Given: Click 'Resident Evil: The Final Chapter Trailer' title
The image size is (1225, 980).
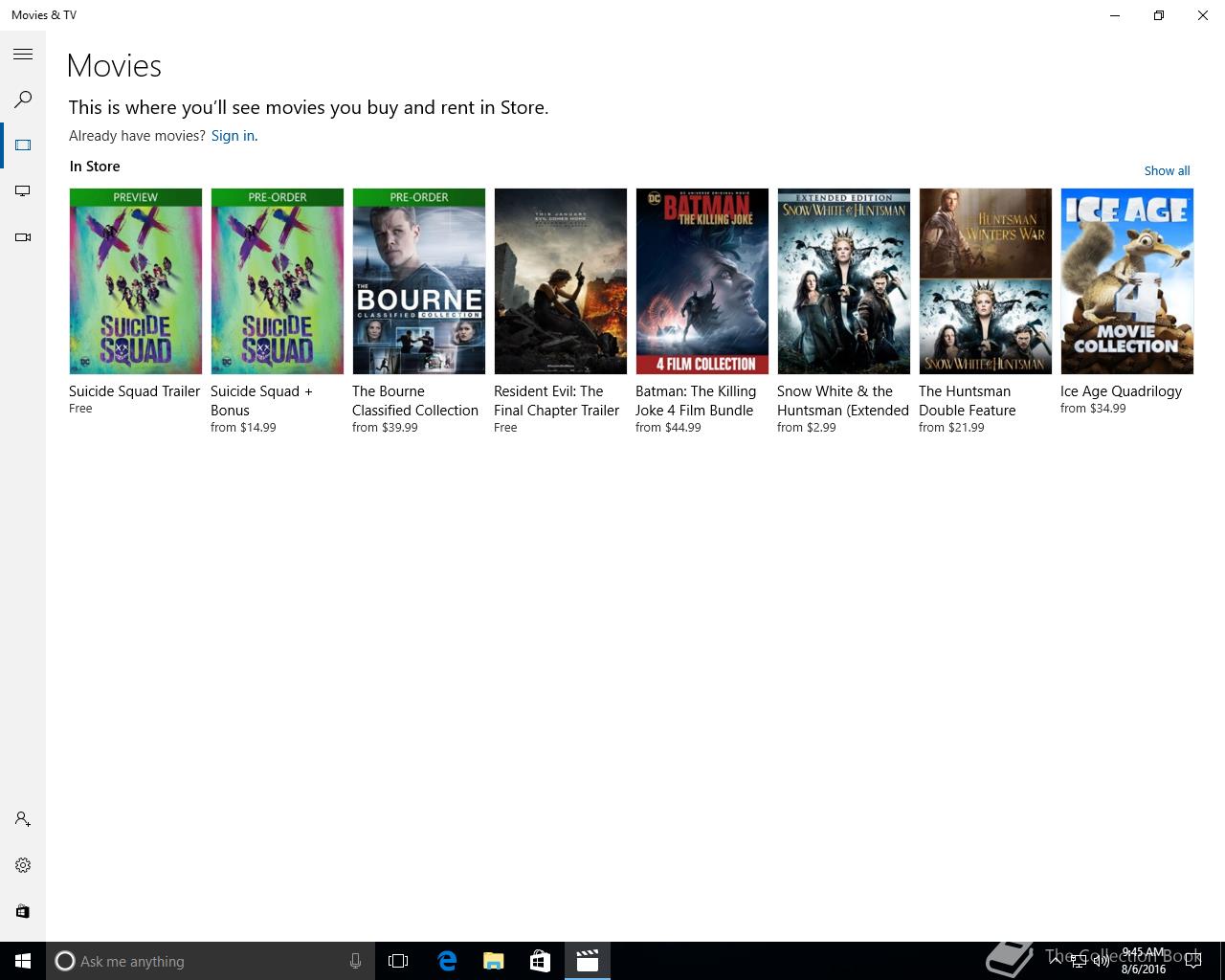Looking at the screenshot, I should tap(557, 401).
